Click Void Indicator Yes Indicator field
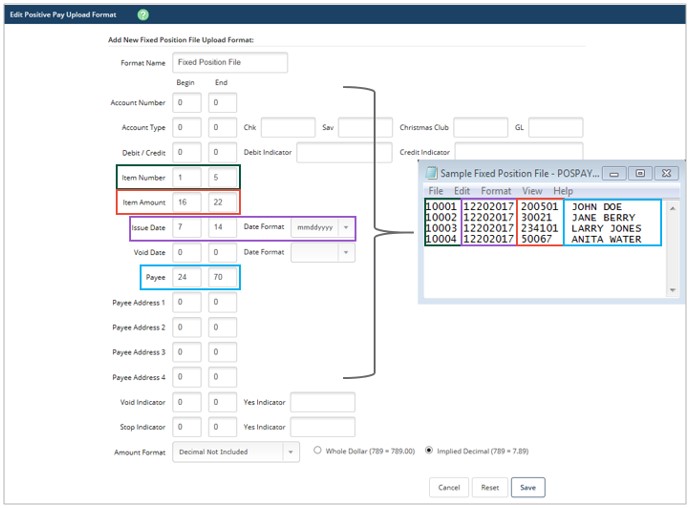This screenshot has width=691, height=508. coord(323,402)
